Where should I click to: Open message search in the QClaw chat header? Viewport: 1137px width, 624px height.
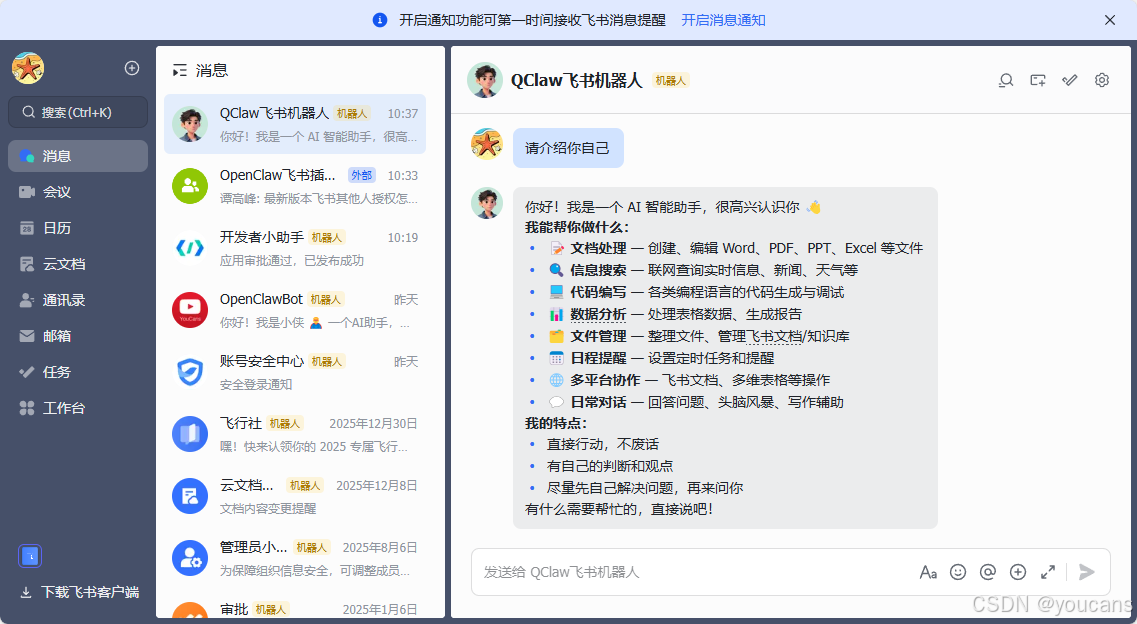tap(1005, 80)
